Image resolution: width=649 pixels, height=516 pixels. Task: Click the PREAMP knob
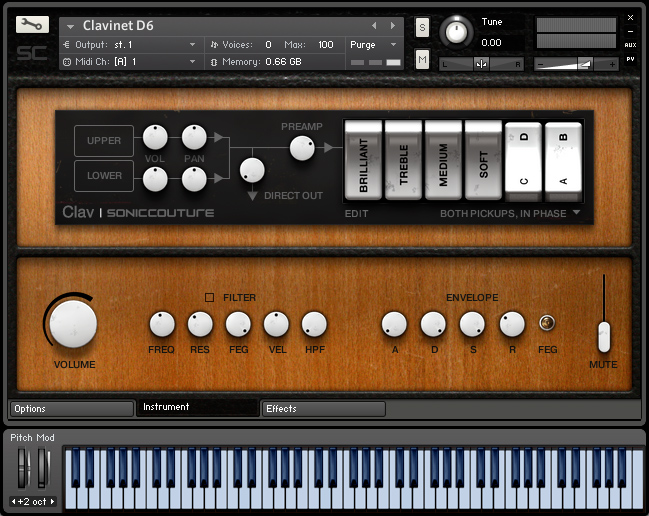click(x=302, y=148)
